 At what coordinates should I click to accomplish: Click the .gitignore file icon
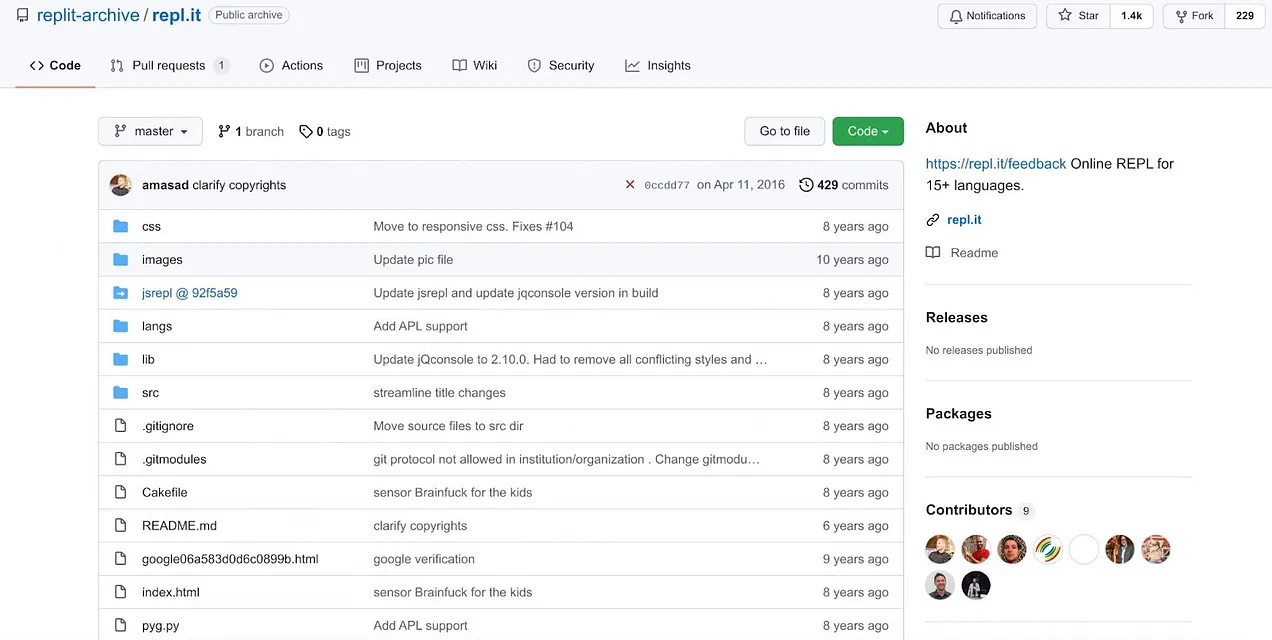(x=121, y=426)
